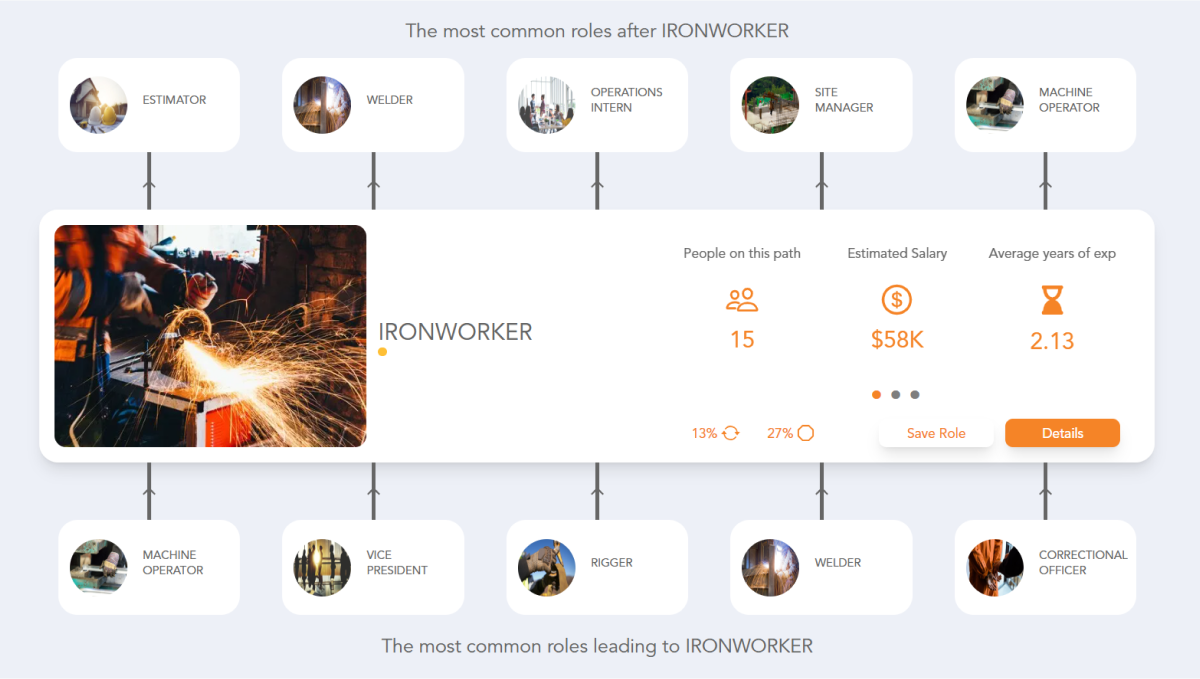This screenshot has height=679, width=1200.
Task: Click the yellow status dot under IRONWORKER
Action: pos(382,352)
